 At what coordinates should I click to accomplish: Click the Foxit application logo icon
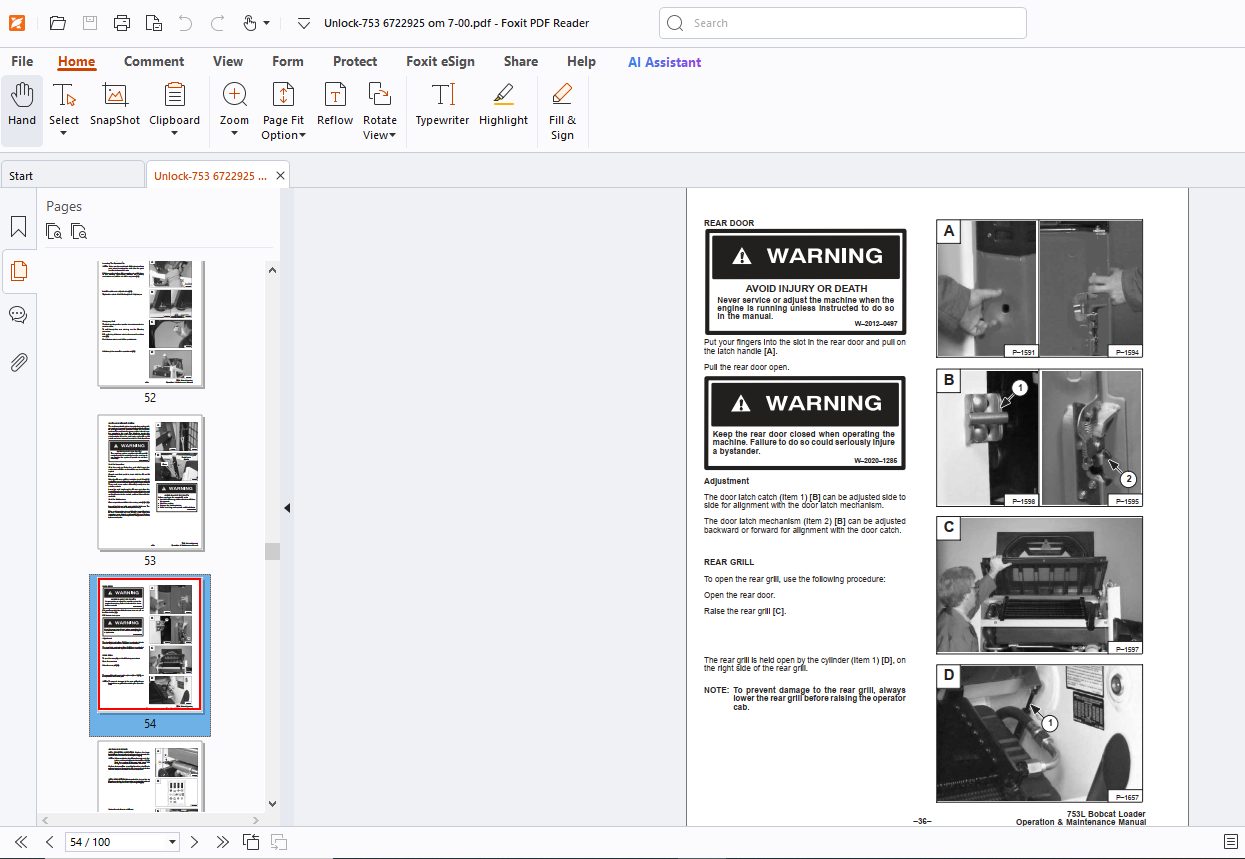pyautogui.click(x=17, y=23)
